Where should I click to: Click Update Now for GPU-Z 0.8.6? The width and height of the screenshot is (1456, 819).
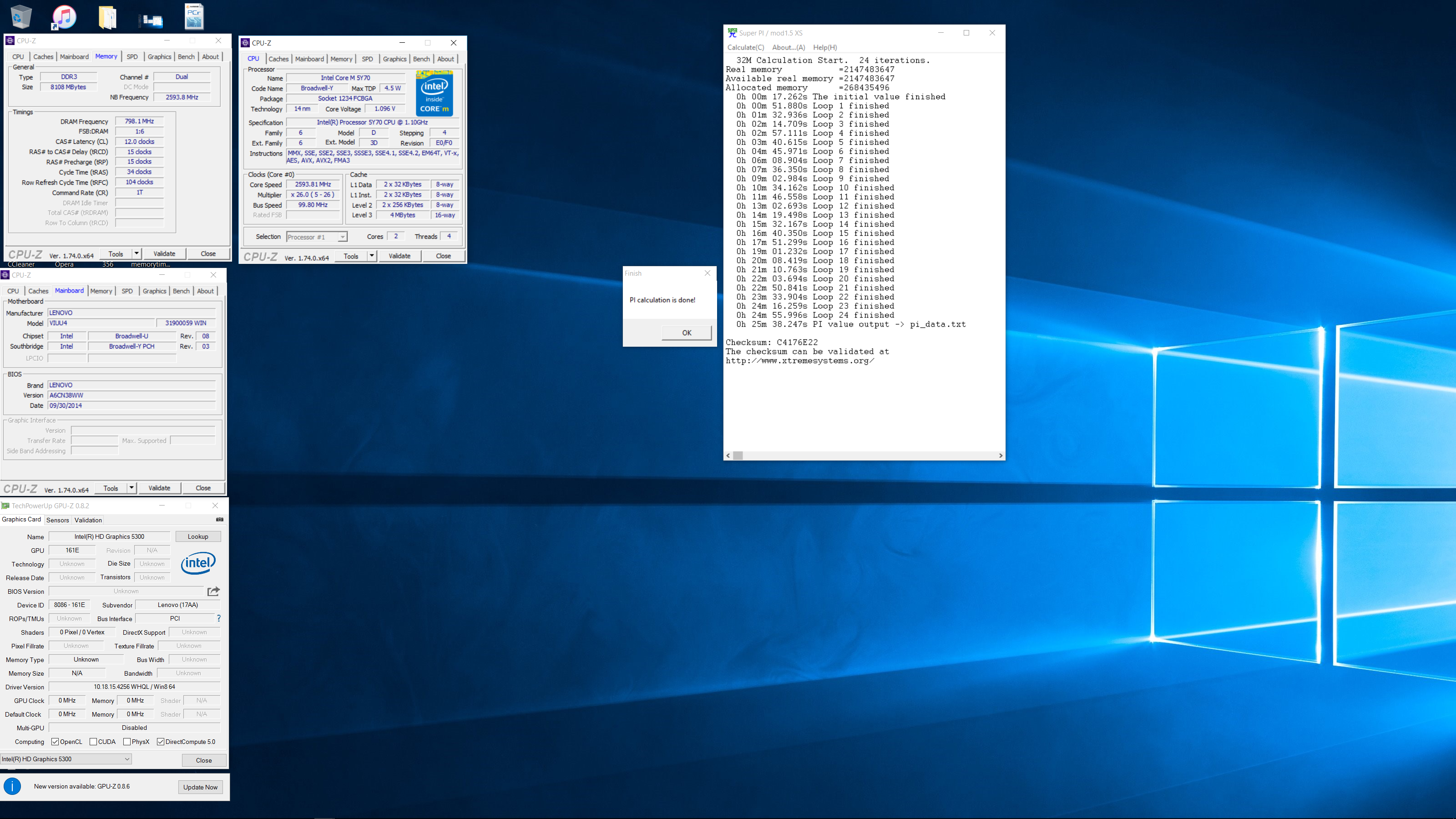click(x=200, y=787)
